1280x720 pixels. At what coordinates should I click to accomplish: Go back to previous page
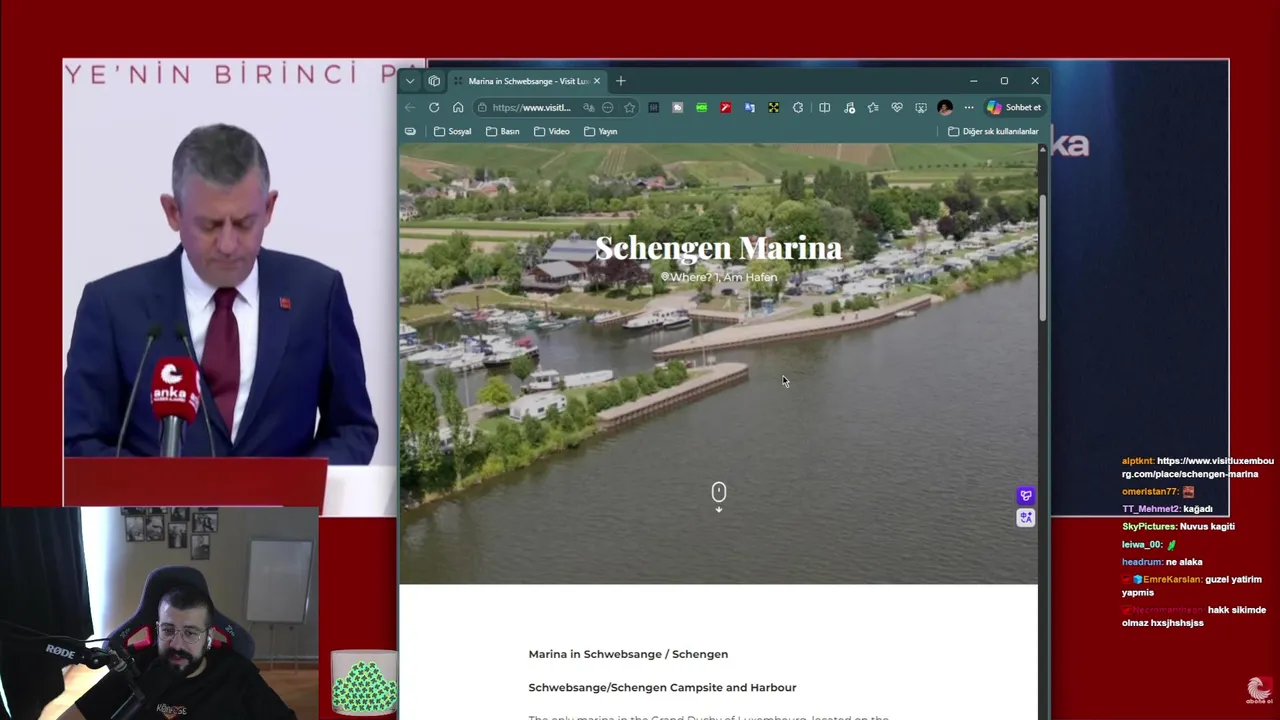410,107
